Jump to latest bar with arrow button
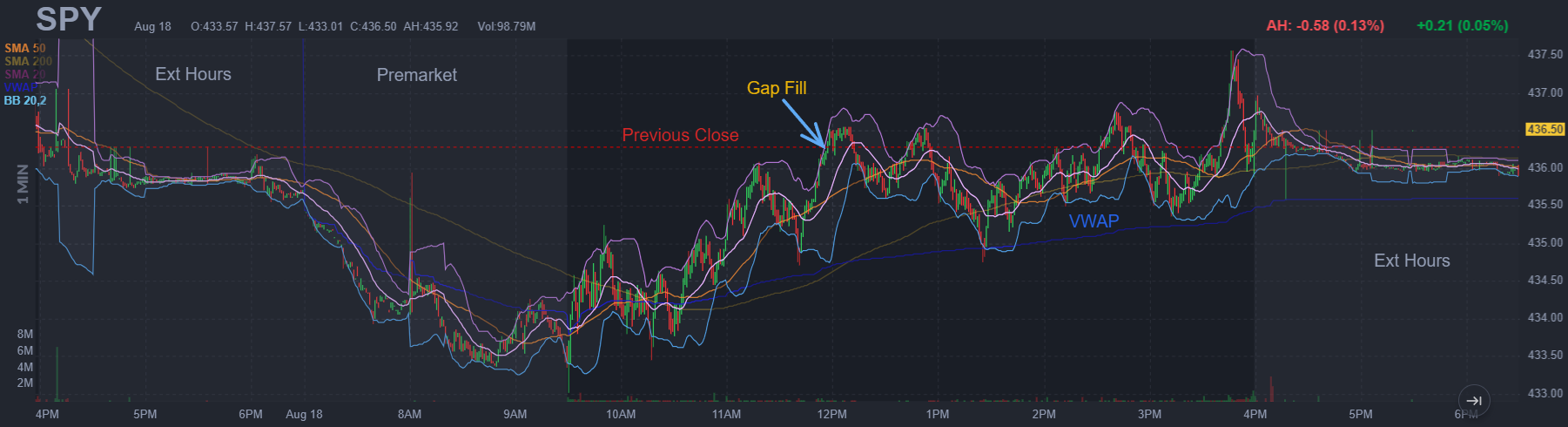Viewport: 1568px width, 427px height. (1473, 401)
